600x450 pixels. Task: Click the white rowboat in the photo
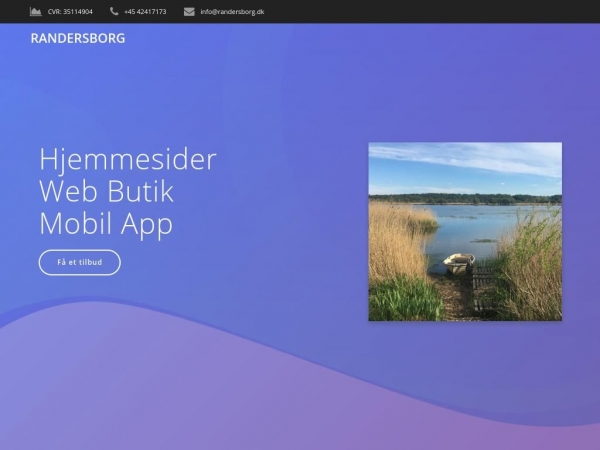[459, 263]
